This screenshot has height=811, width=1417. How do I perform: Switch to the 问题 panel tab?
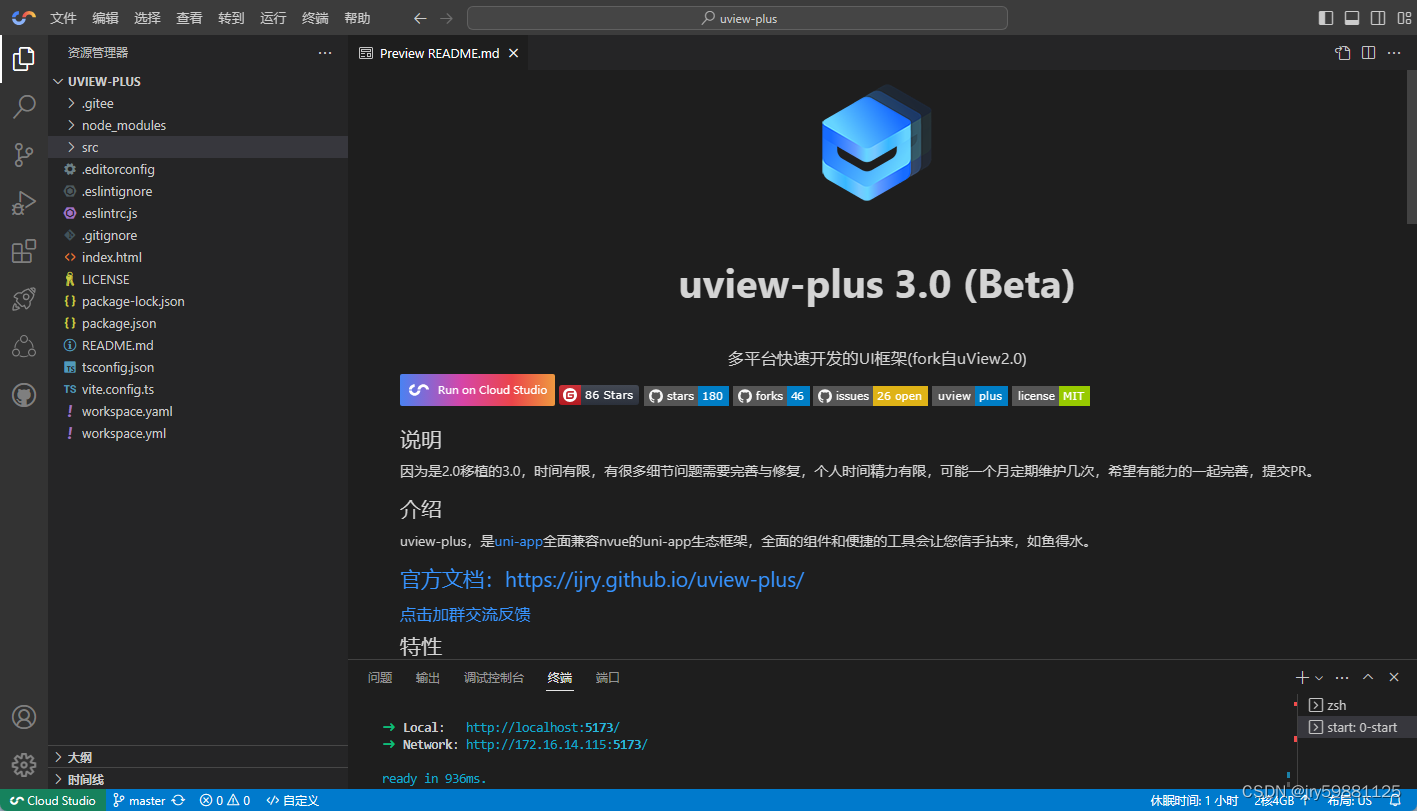[380, 677]
